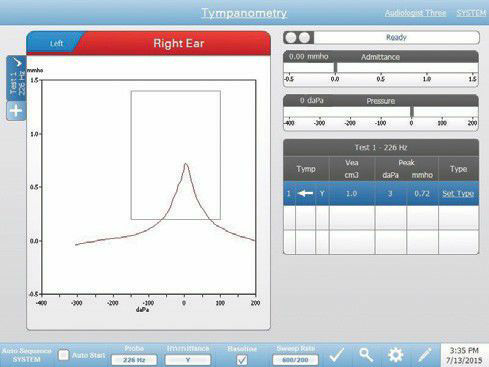Open the Immittance Y selector

(188, 360)
